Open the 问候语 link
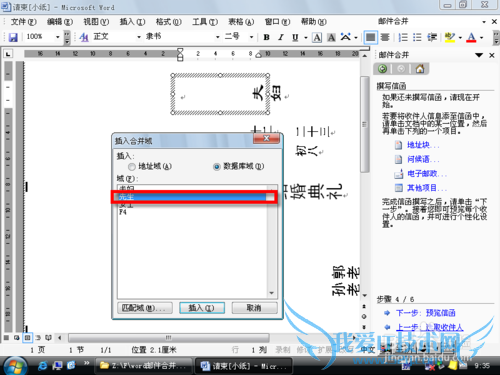Viewport: 500px width, 375px height. (x=423, y=159)
